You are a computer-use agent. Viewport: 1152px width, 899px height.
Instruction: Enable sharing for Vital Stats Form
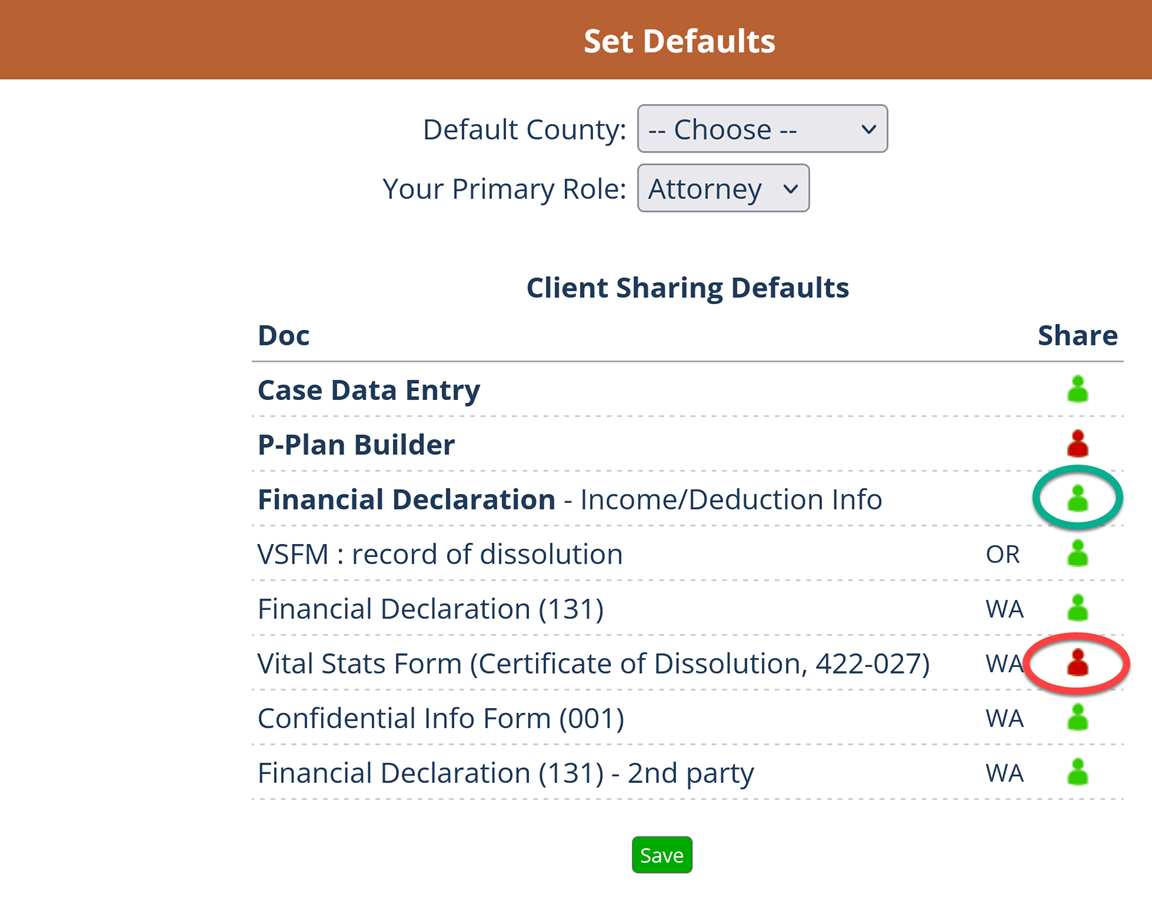click(1077, 663)
